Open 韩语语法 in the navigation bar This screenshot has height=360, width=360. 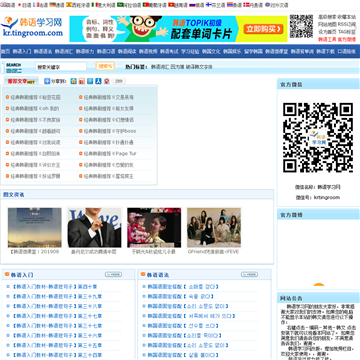coord(43,51)
